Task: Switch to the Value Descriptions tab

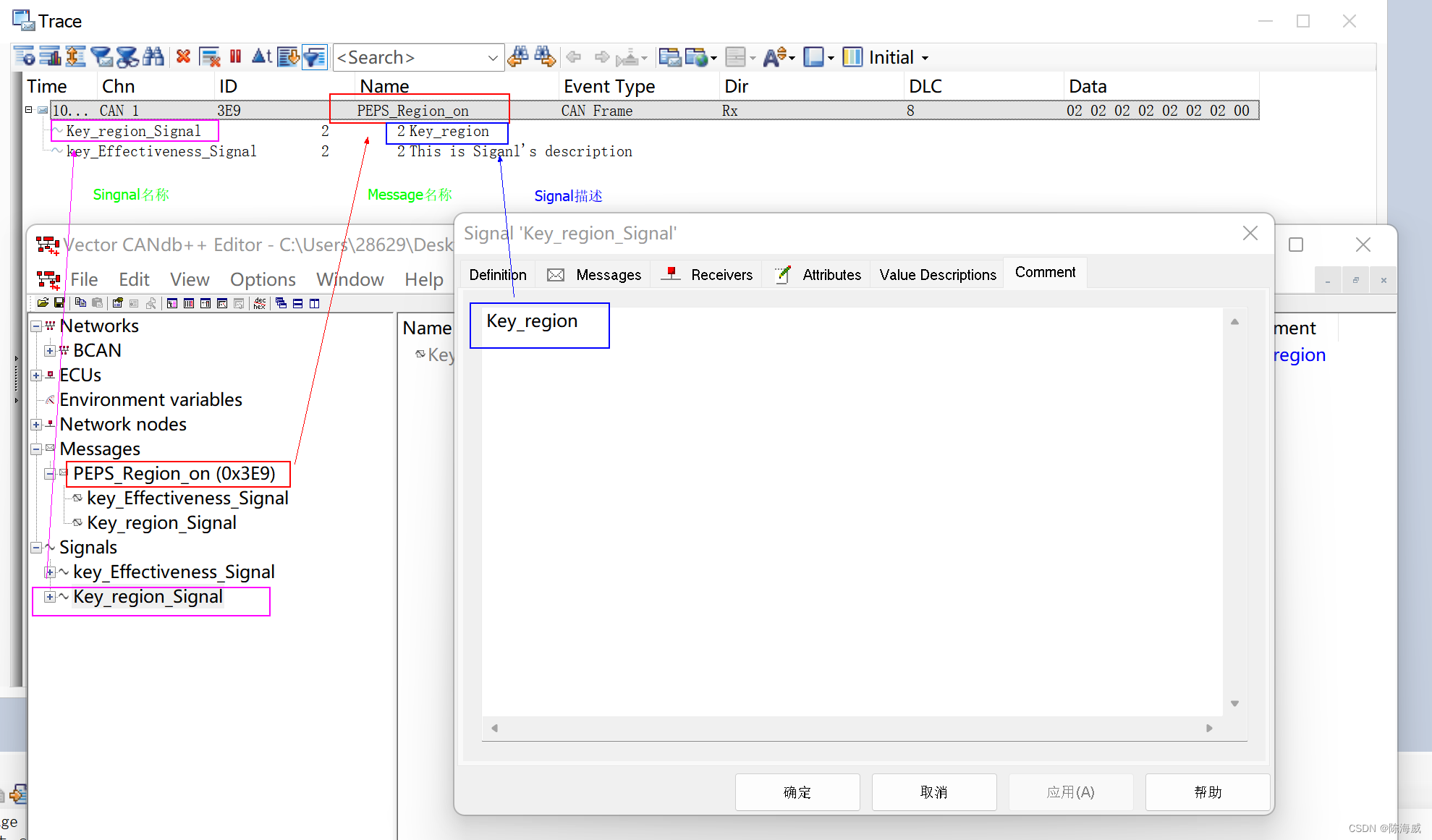Action: click(937, 274)
